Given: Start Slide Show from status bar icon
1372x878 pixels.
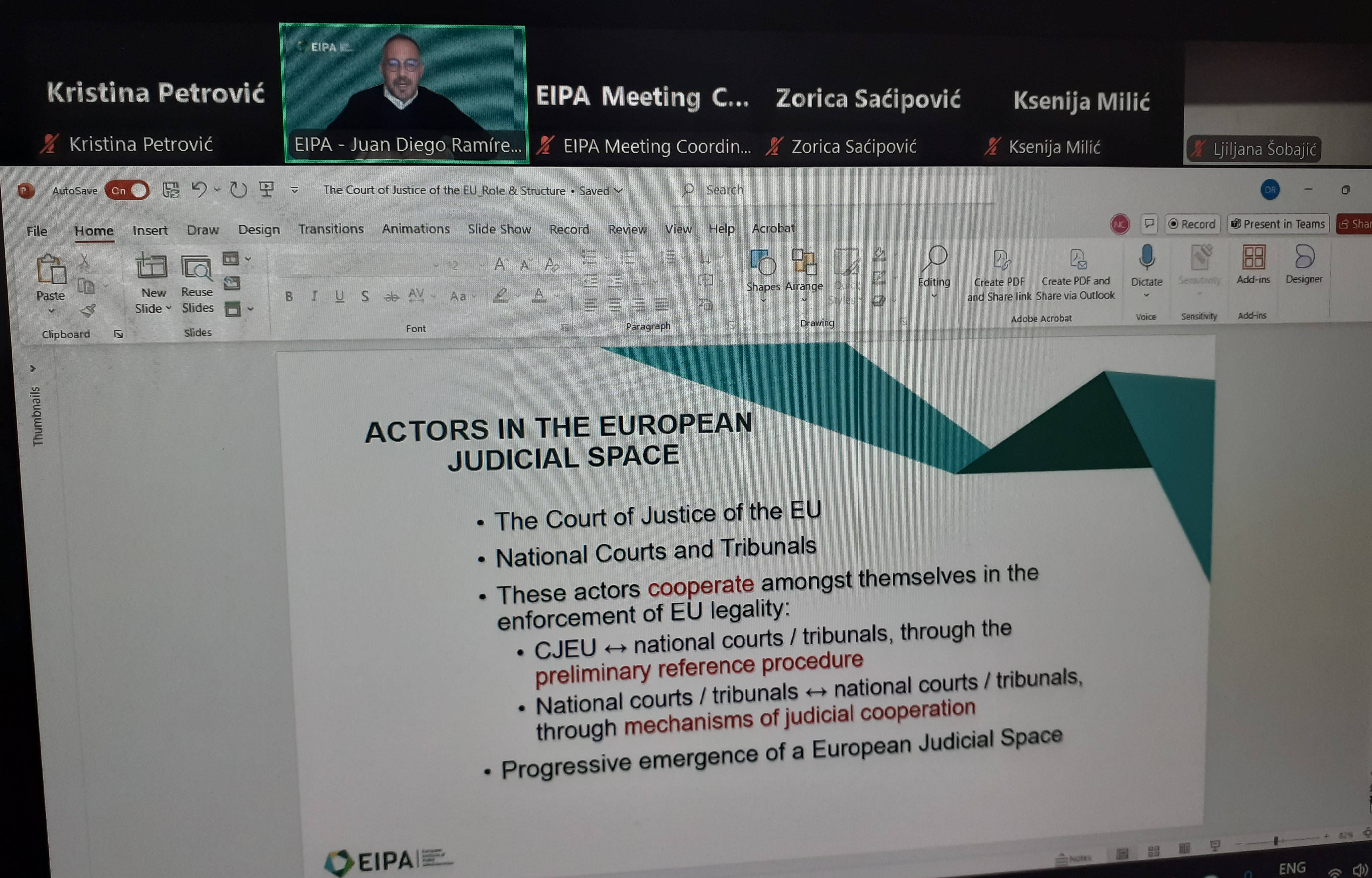Looking at the screenshot, I should (1215, 845).
